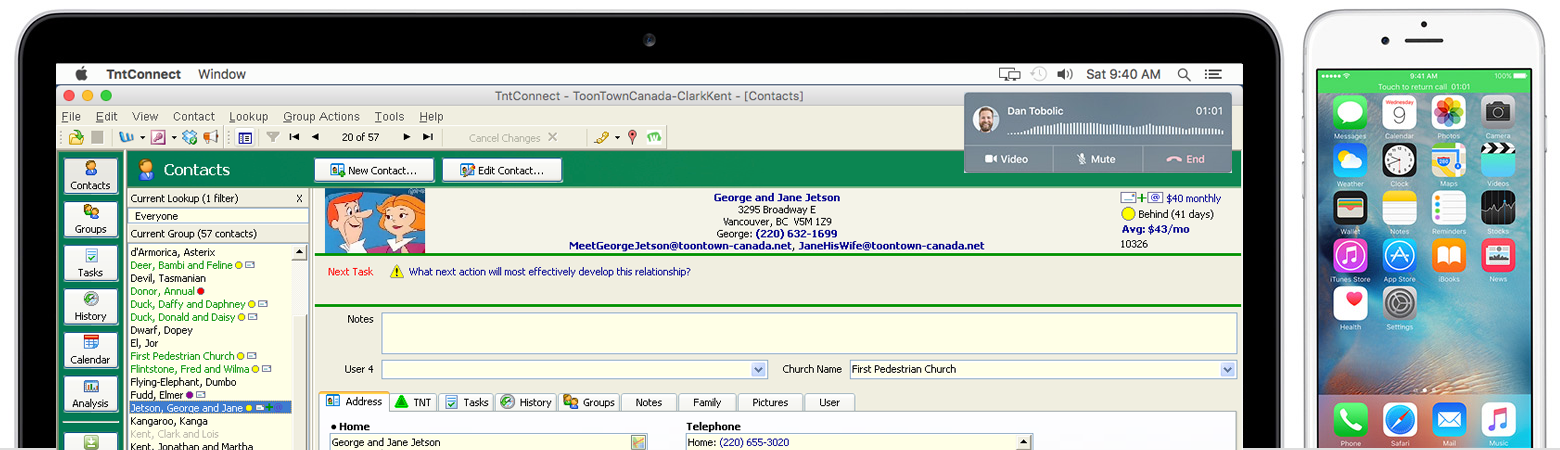The image size is (1560, 450).
Task: Jump to the last contact record
Action: pyautogui.click(x=428, y=137)
